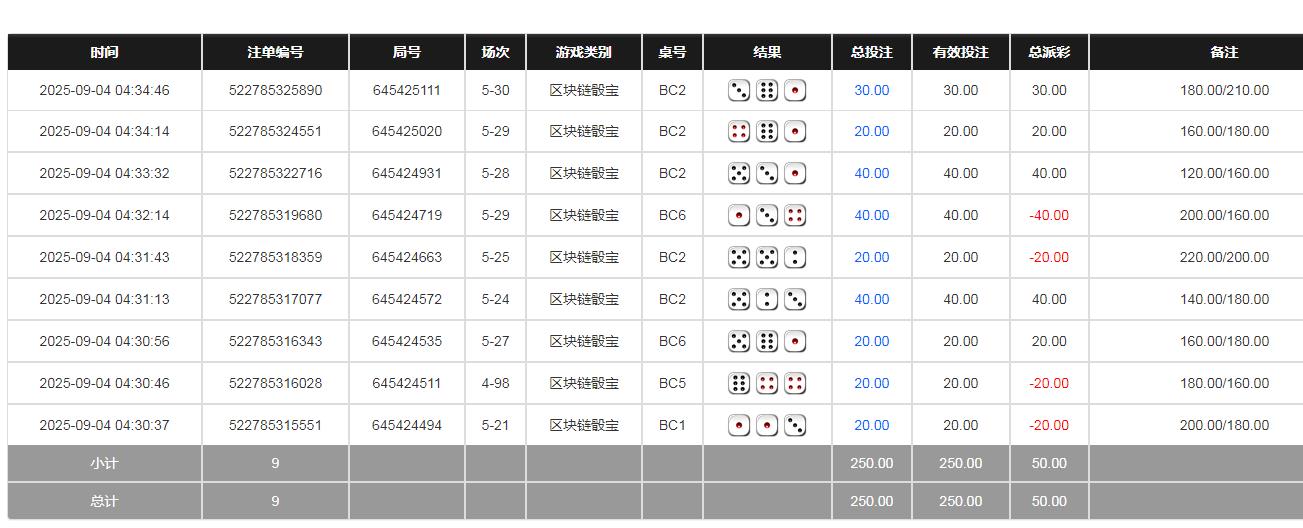Click dice result icons for round 645424494
Screen dimensions: 1303x528
click(x=767, y=425)
